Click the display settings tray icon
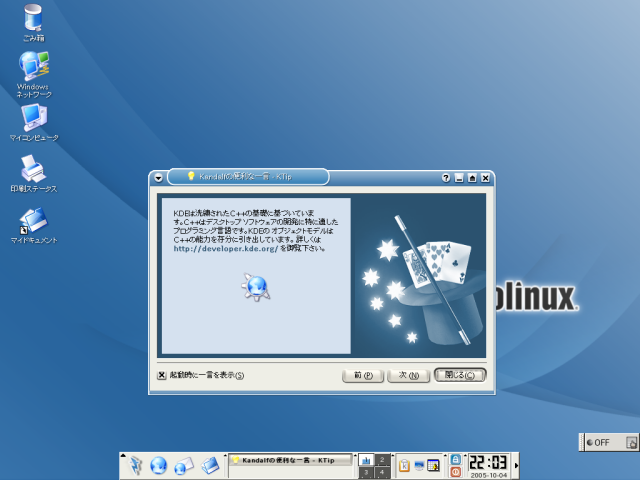 click(419, 465)
